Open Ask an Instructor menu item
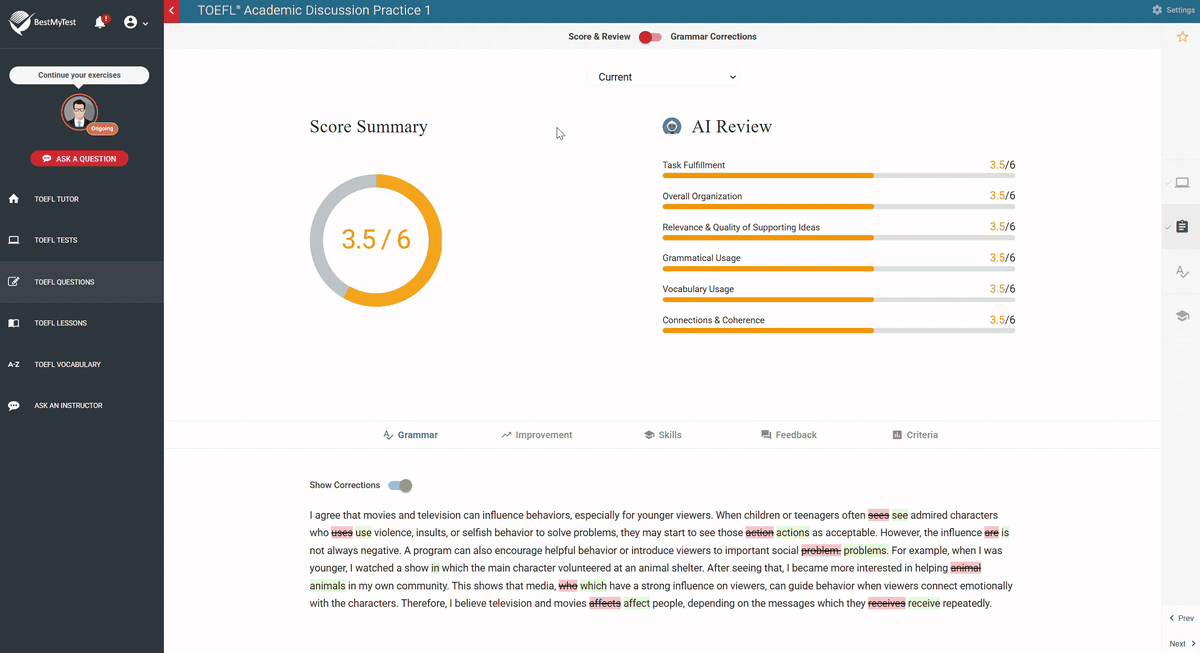Screen dimensions: 1200x653 click(x=82, y=406)
